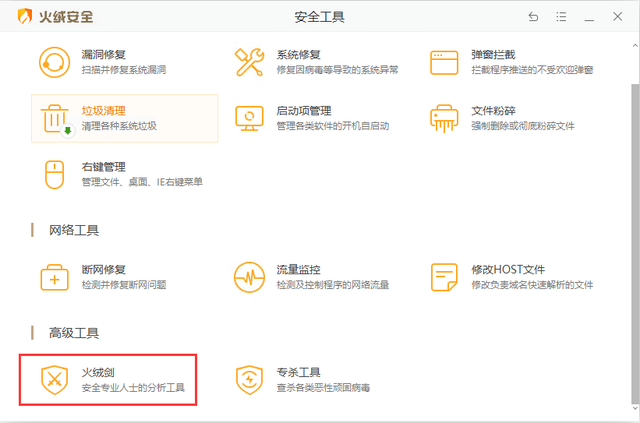Click the 文件粉碎 shredder icon

point(444,119)
